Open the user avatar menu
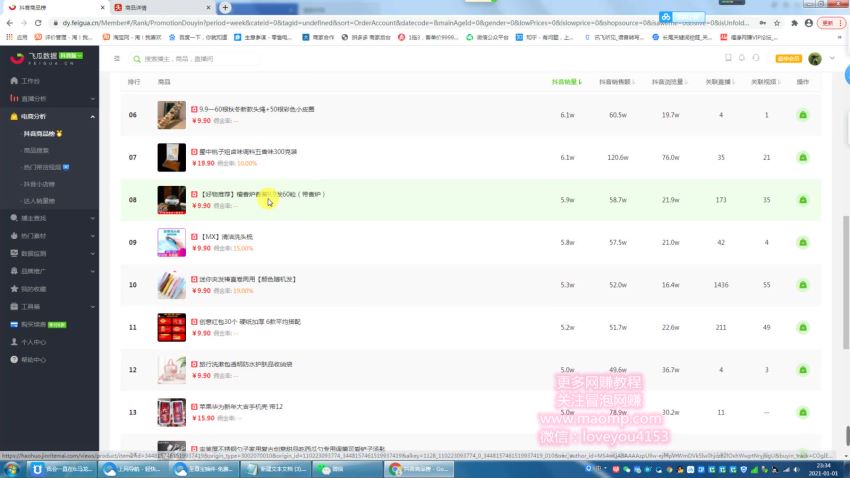 tap(815, 59)
